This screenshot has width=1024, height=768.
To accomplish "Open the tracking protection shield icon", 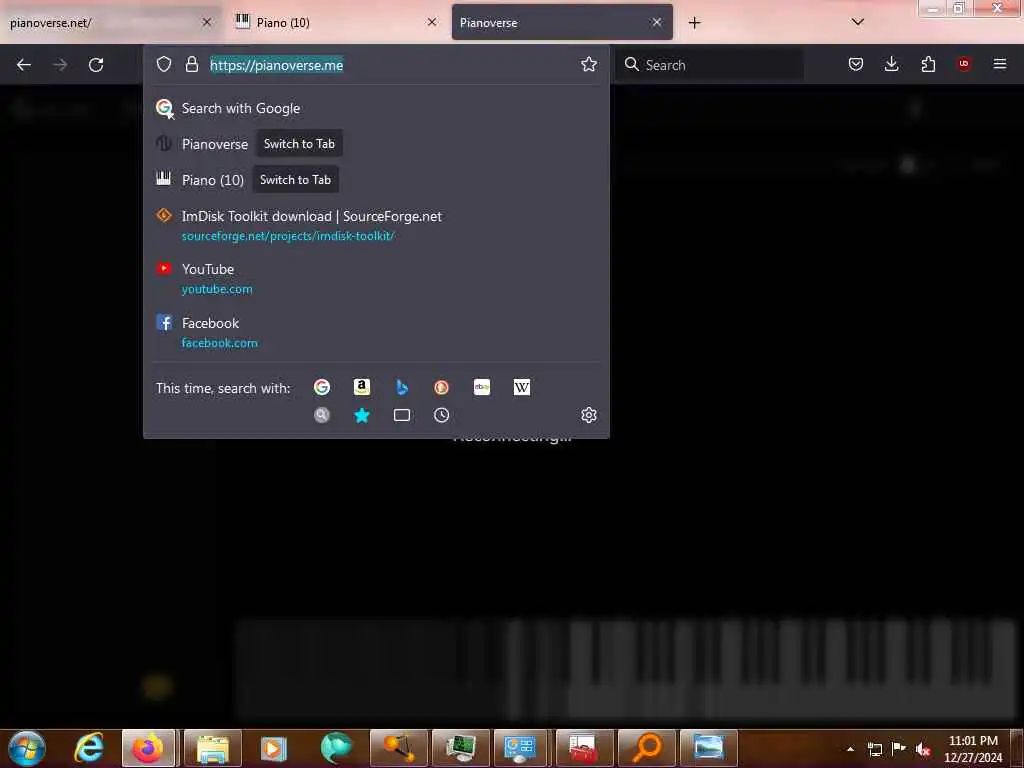I will pyautogui.click(x=164, y=64).
